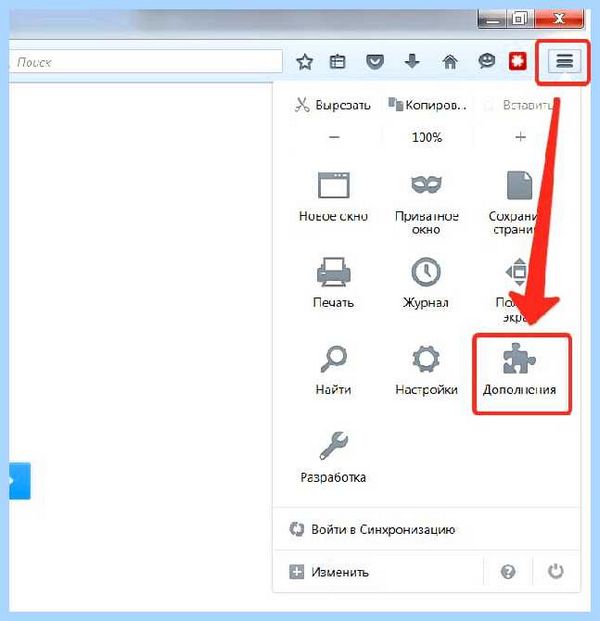Open the downloads arrow icon
The image size is (600, 621).
click(x=412, y=61)
